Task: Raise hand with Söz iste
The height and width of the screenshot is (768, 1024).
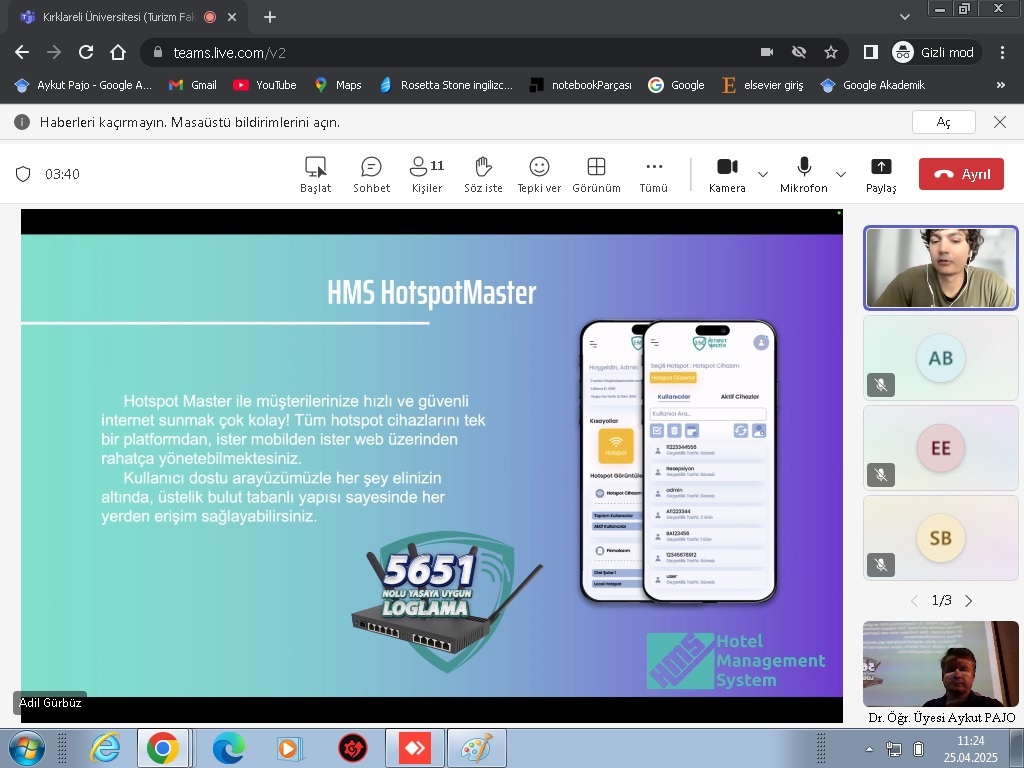Action: pyautogui.click(x=483, y=174)
